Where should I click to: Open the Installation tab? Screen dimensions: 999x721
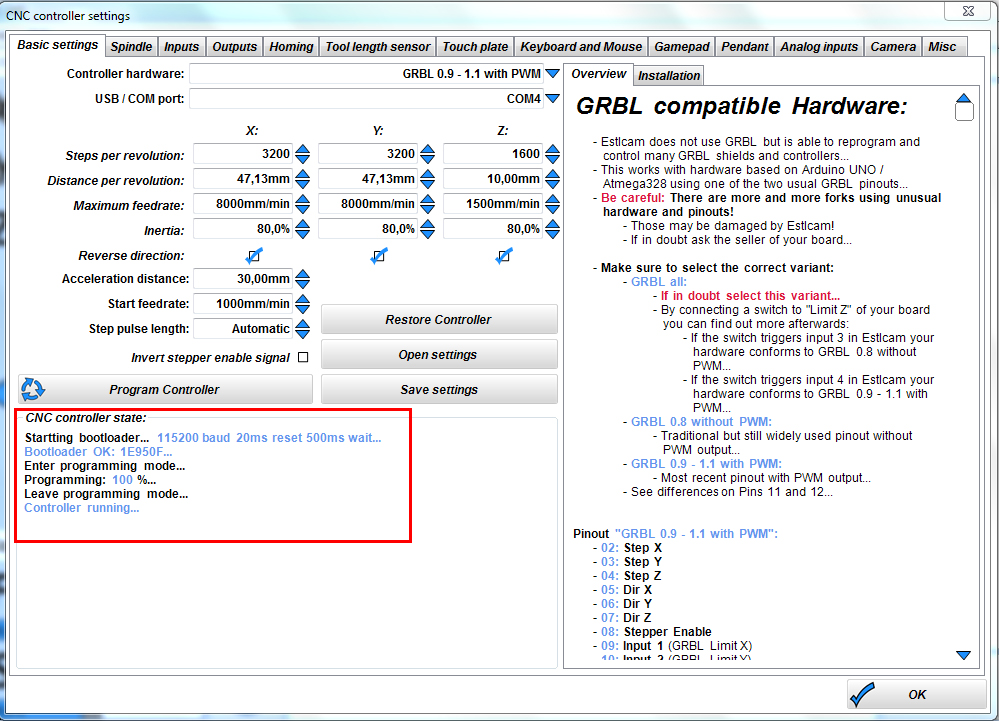(669, 76)
